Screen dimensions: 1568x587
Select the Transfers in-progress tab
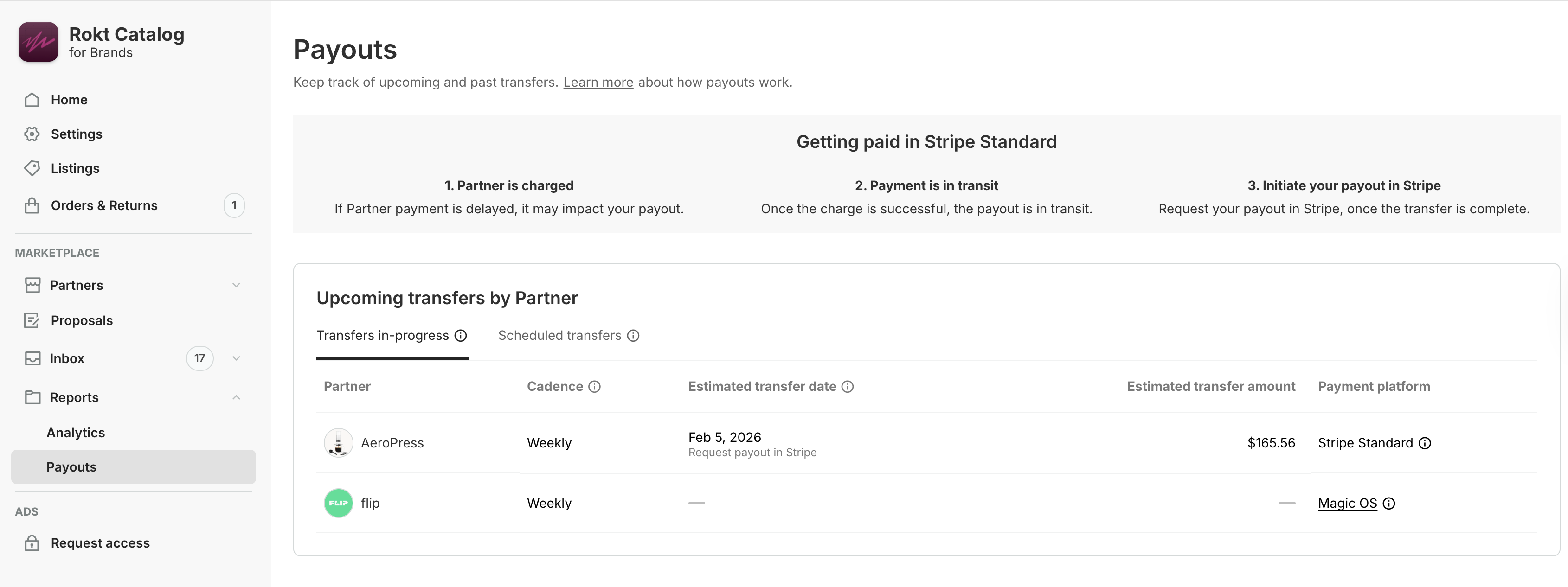point(382,336)
